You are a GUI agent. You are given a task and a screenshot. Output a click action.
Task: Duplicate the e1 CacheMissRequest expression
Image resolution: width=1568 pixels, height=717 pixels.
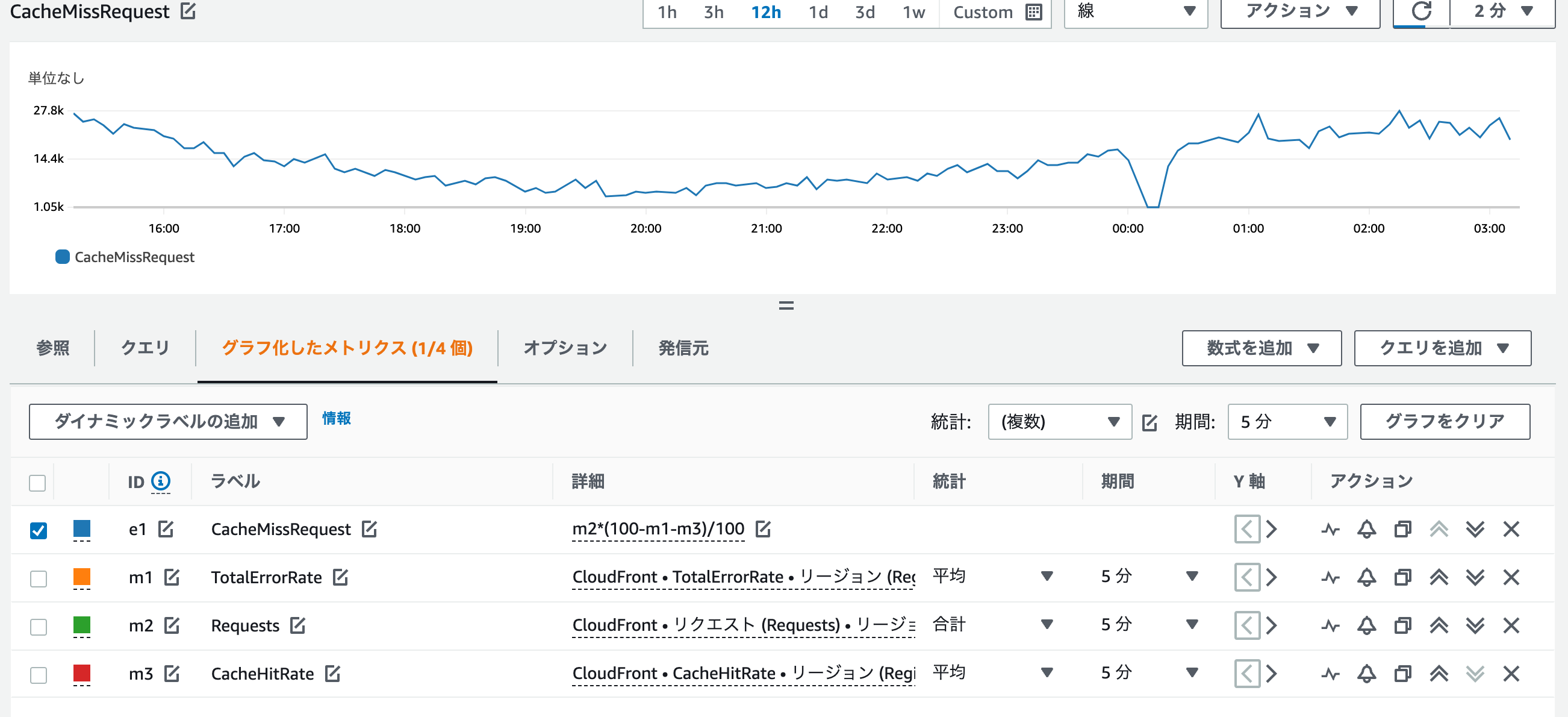point(1402,529)
